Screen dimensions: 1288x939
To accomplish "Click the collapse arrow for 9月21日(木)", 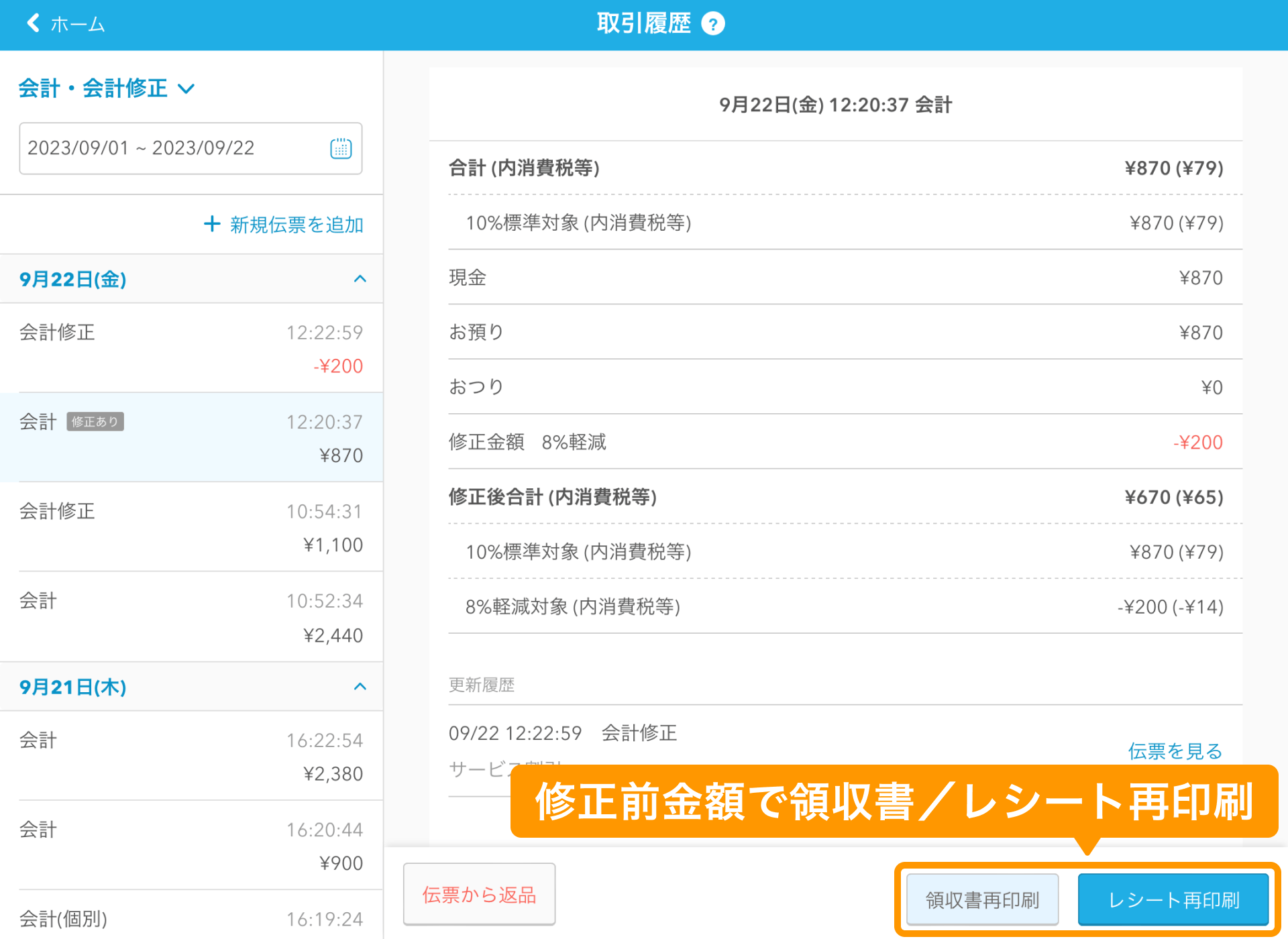I will point(360,686).
